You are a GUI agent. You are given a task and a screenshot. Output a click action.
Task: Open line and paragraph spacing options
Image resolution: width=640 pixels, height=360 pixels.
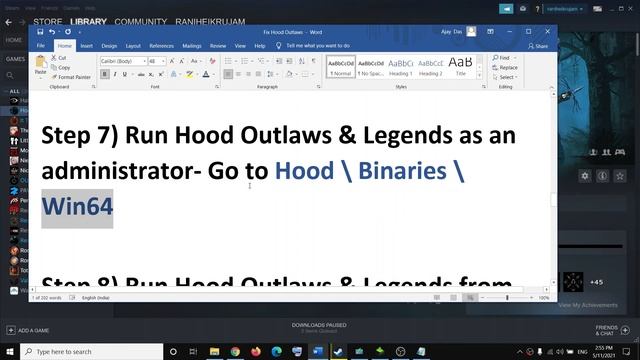[272, 74]
